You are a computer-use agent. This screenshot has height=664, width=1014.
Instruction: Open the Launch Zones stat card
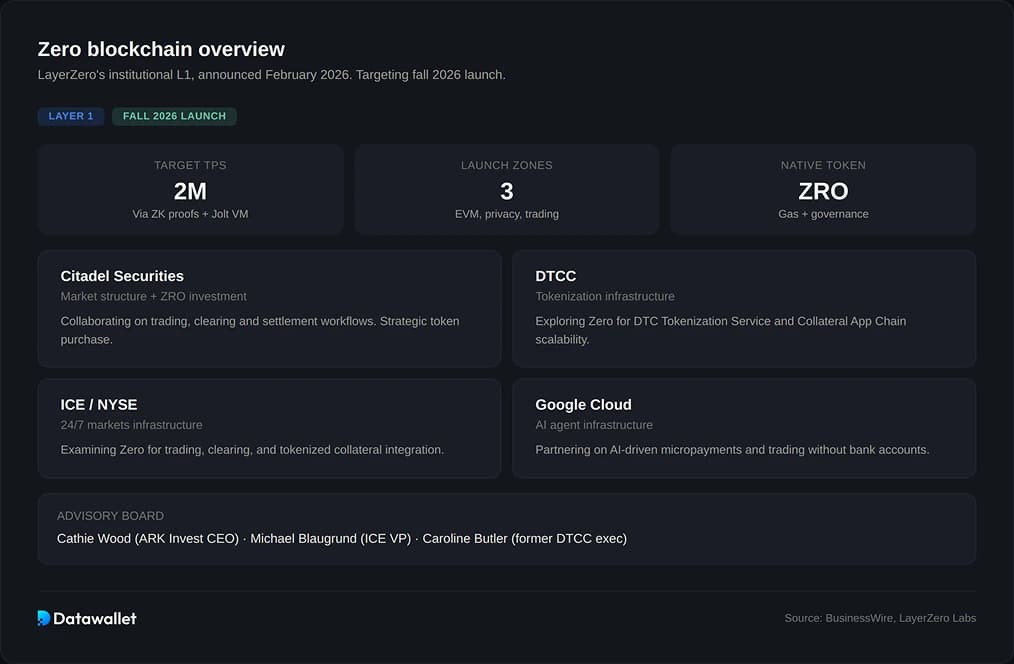click(506, 190)
